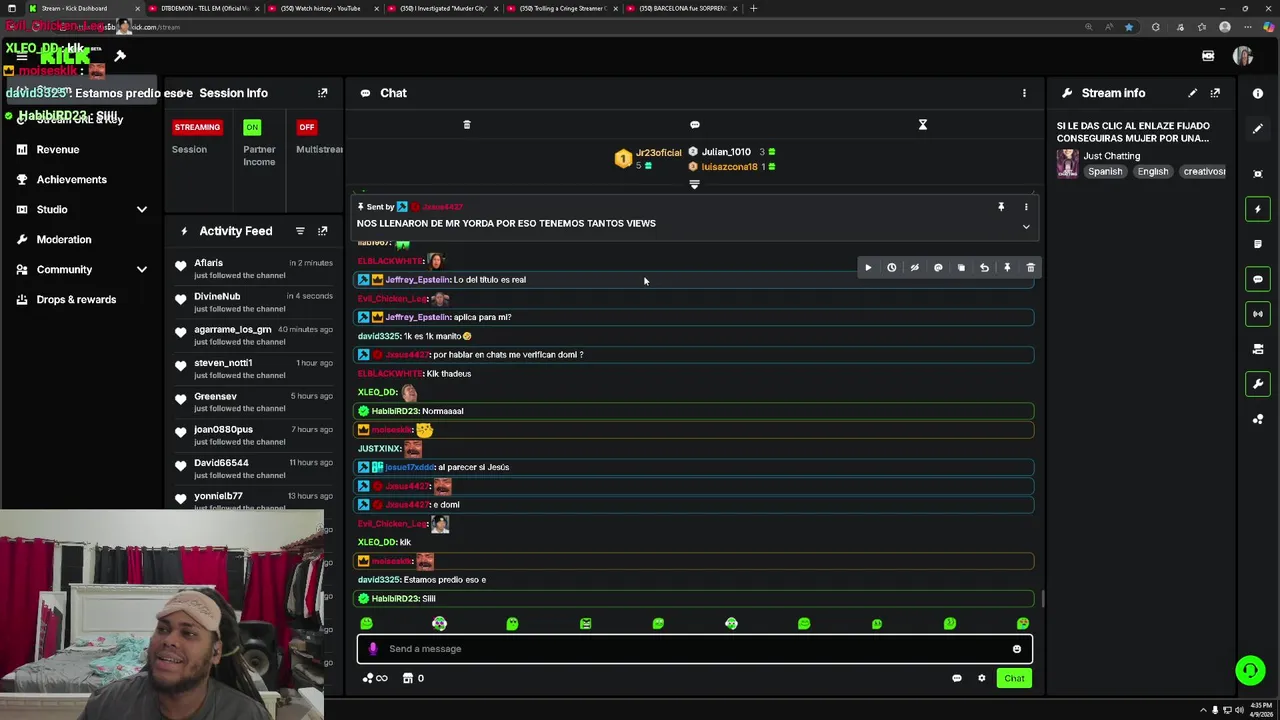Pop out the Activity Feed panel

tap(322, 231)
